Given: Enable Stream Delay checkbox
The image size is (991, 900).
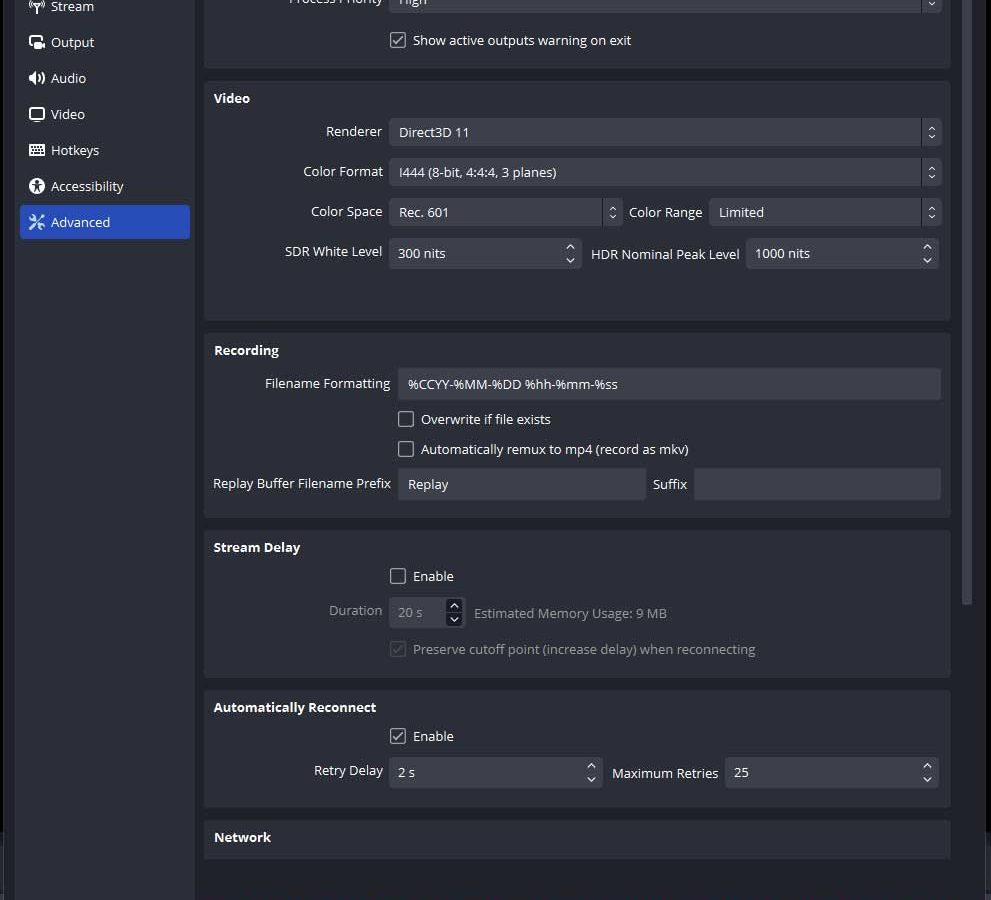Looking at the screenshot, I should [x=398, y=576].
